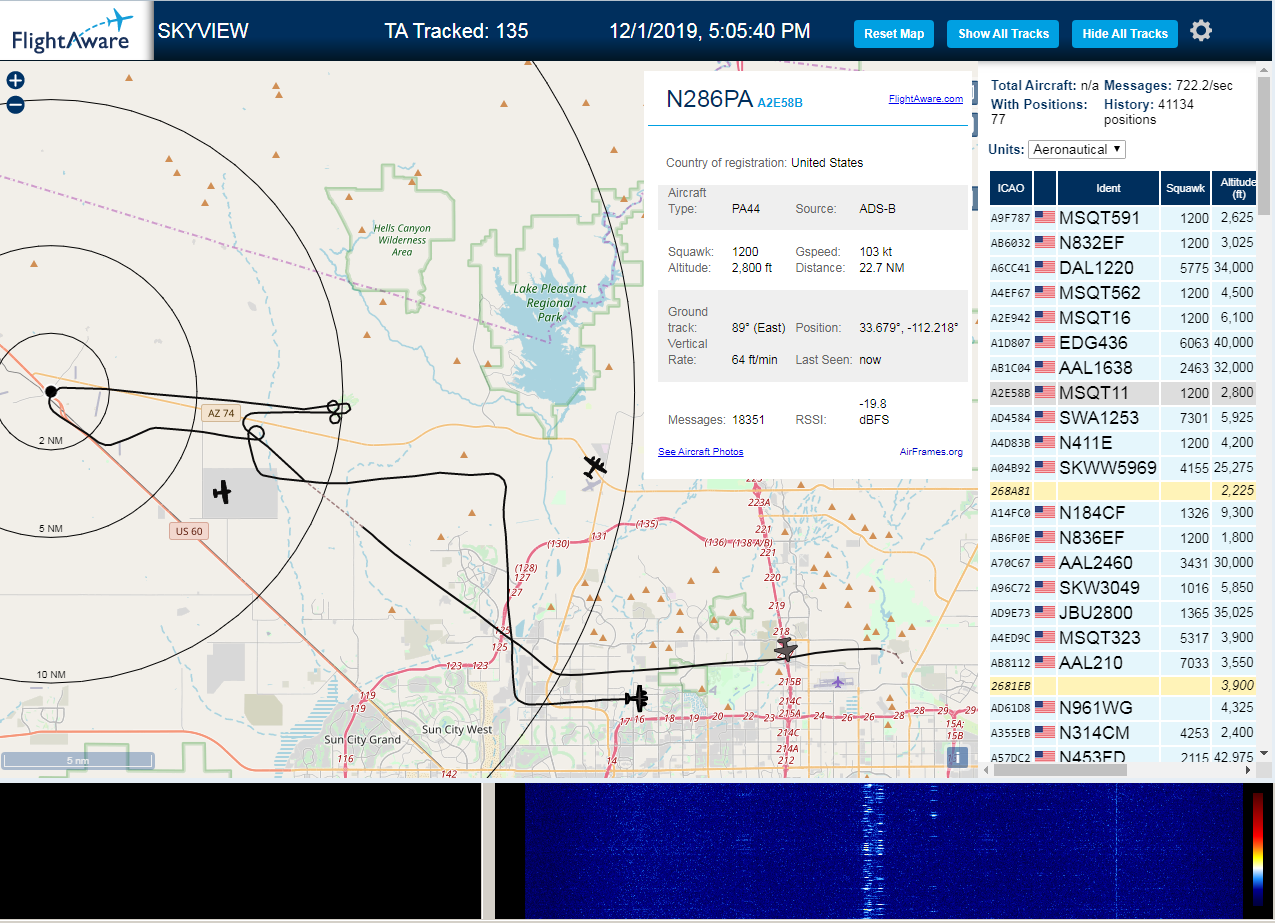
Task: Select the N961WG aircraft row
Action: [1123, 707]
